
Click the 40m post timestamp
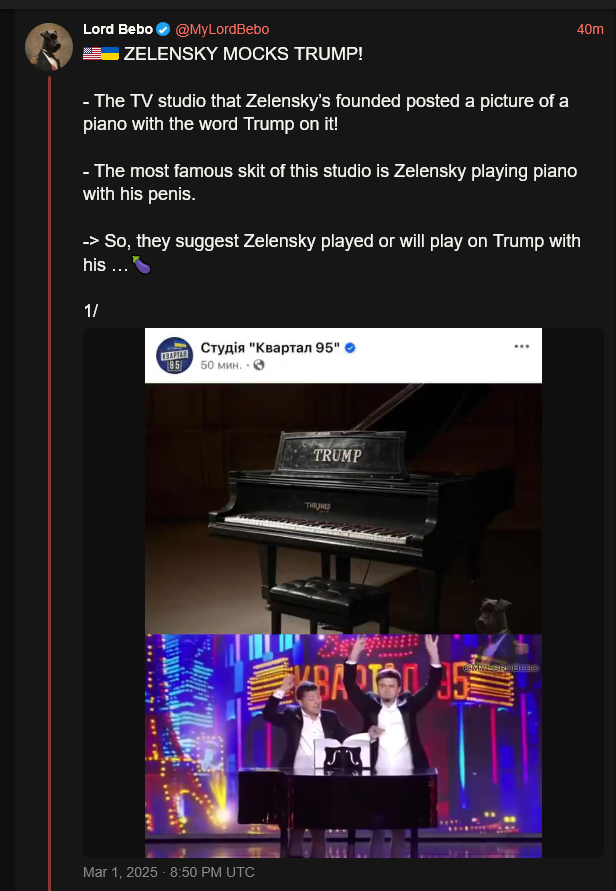[x=590, y=30]
